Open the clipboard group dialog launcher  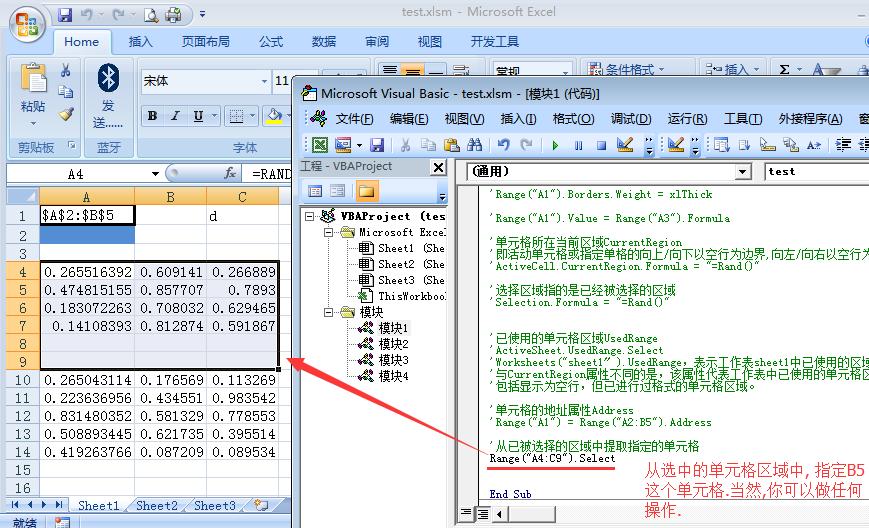pyautogui.click(x=71, y=146)
